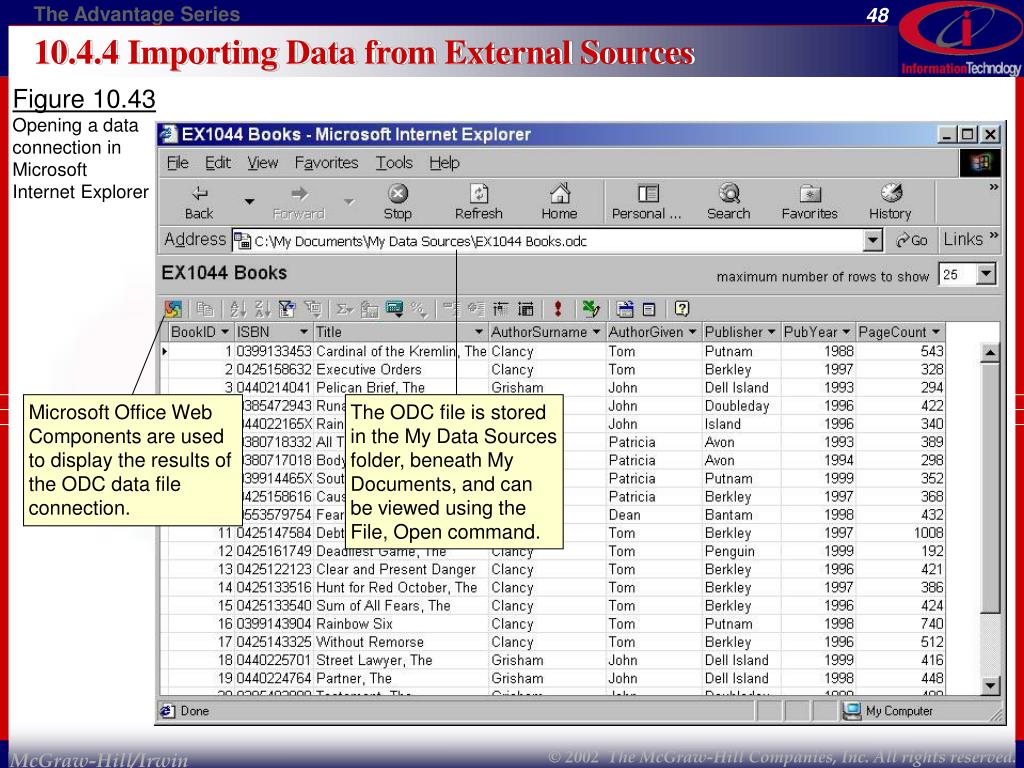Export to Microsoft Excel icon

coord(591,309)
